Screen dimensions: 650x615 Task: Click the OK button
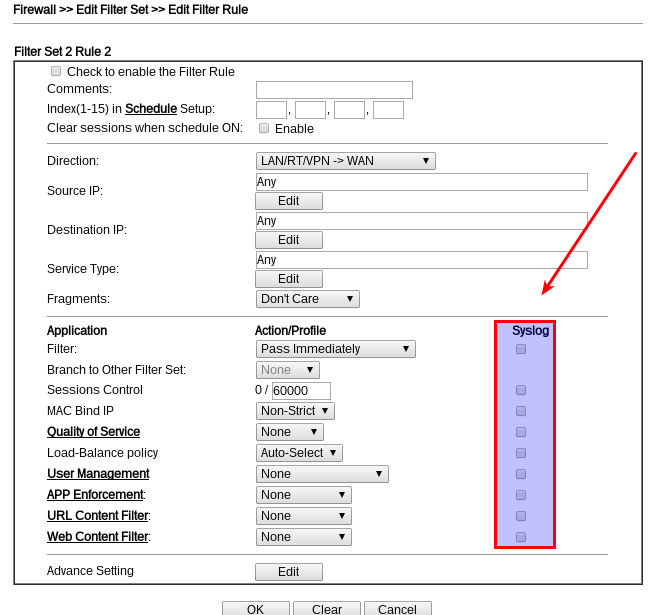click(x=255, y=609)
